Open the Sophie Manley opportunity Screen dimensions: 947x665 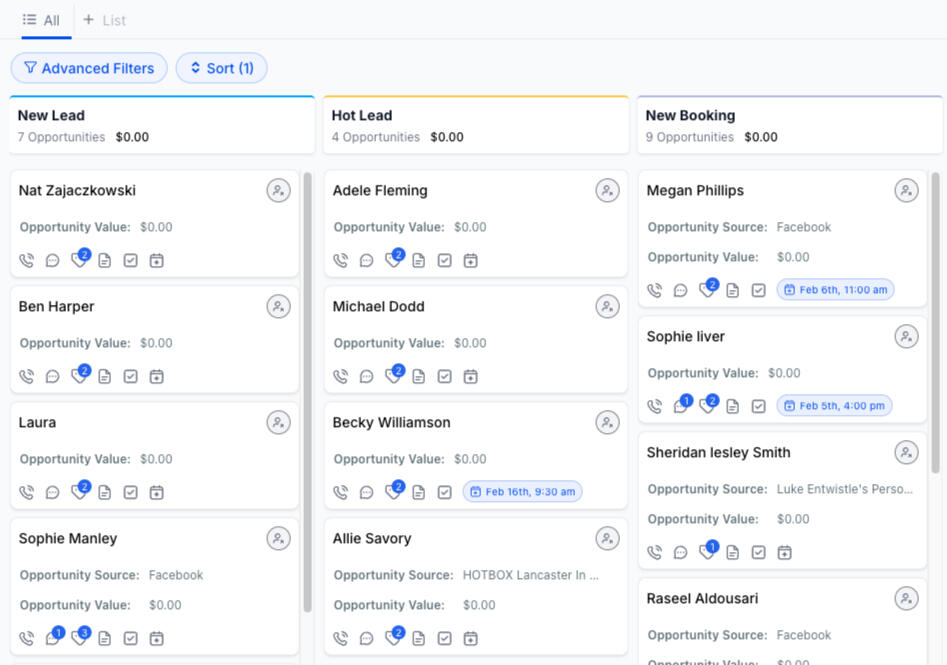pyautogui.click(x=68, y=539)
